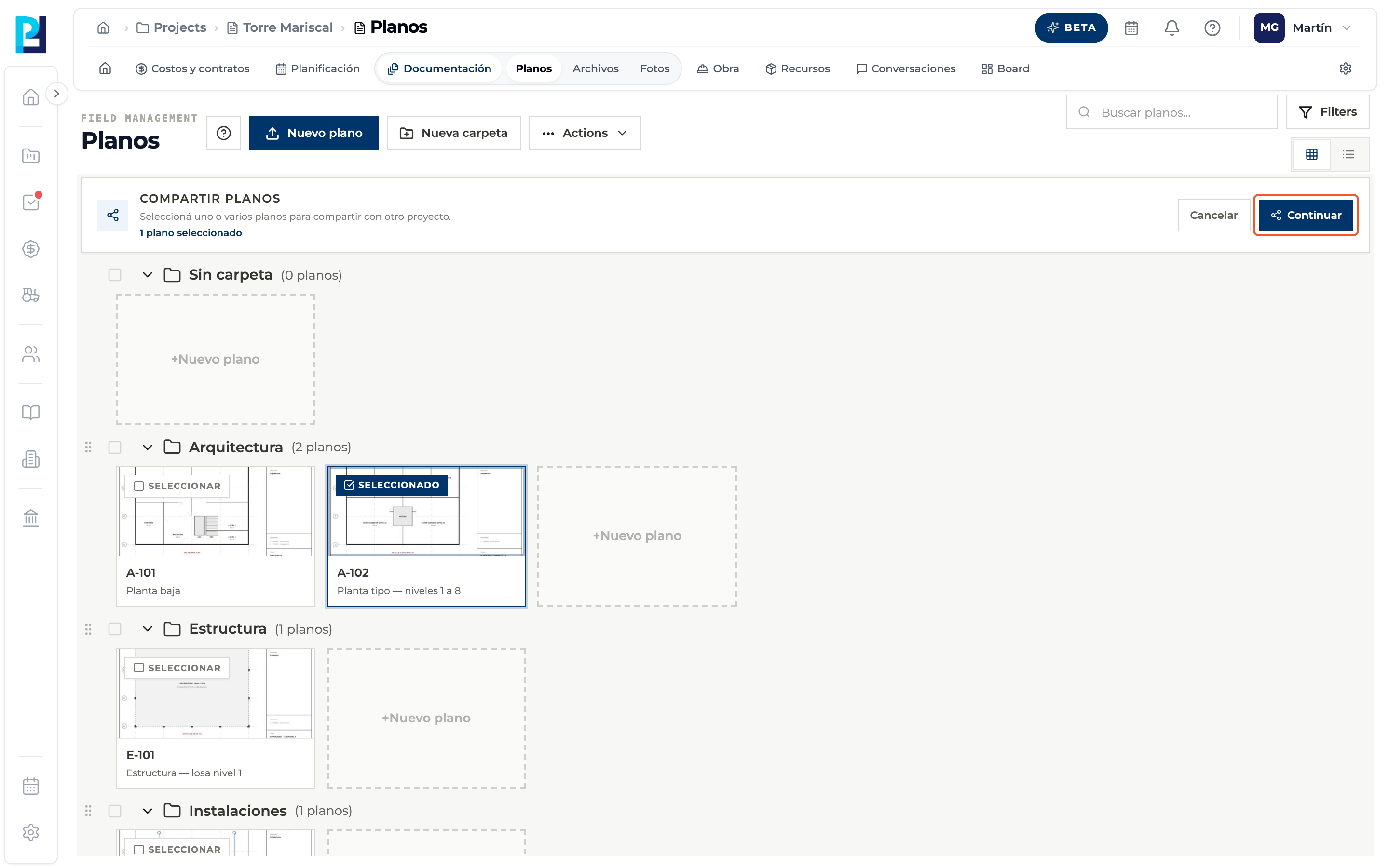This screenshot has height=868, width=1389.
Task: Open the Actions dropdown
Action: [585, 133]
